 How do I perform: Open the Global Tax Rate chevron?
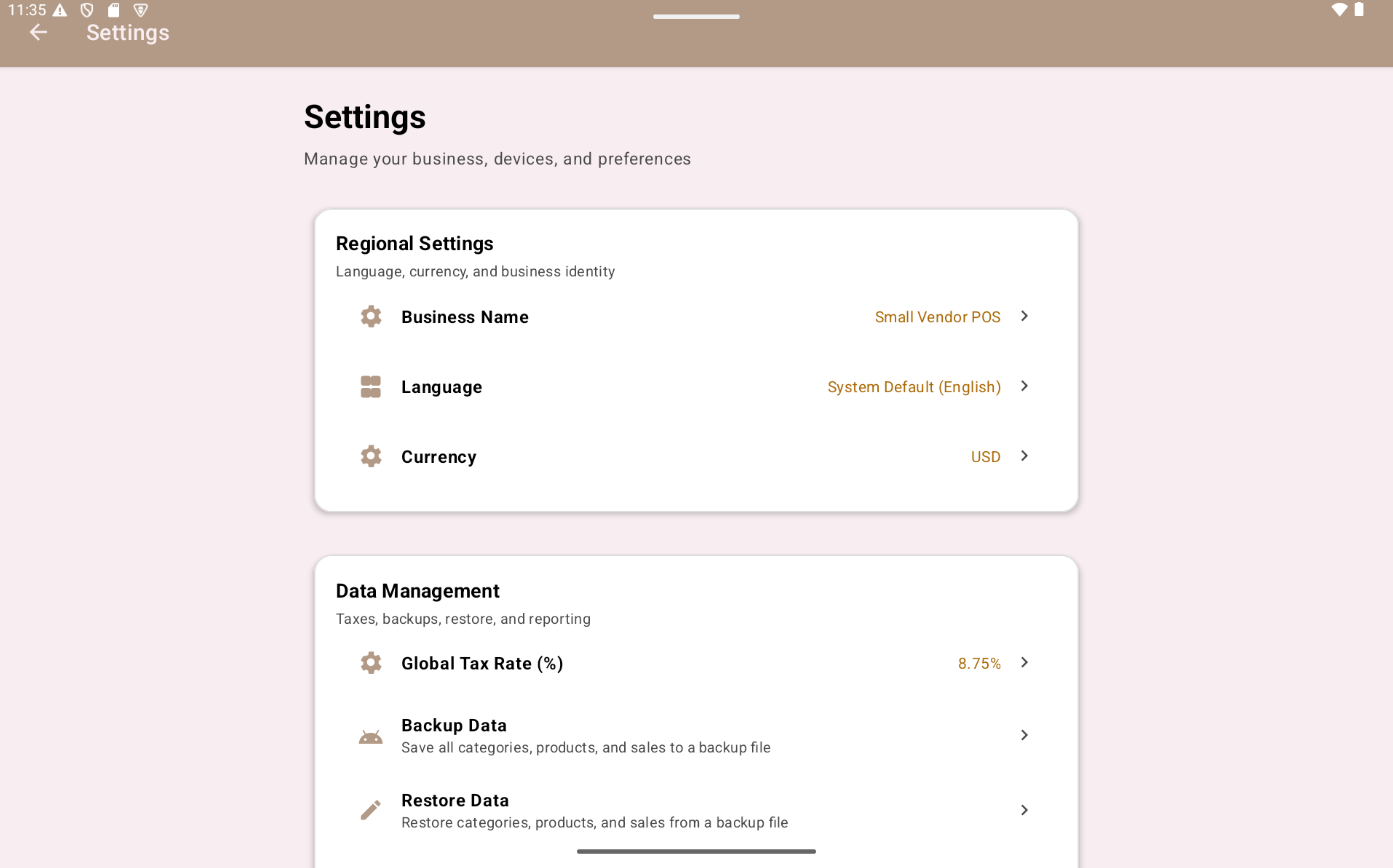click(1024, 662)
